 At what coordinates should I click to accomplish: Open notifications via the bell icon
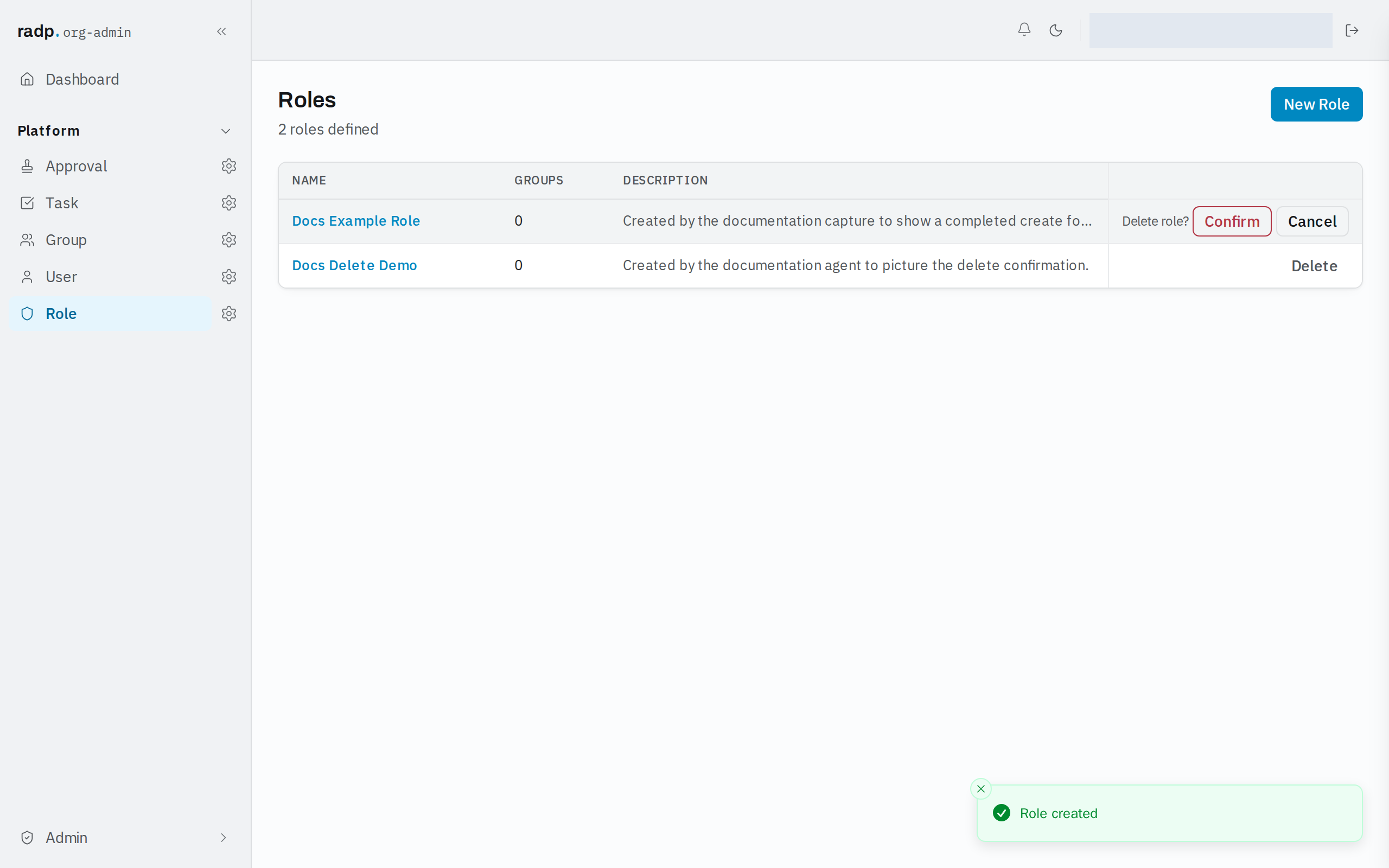[x=1024, y=30]
